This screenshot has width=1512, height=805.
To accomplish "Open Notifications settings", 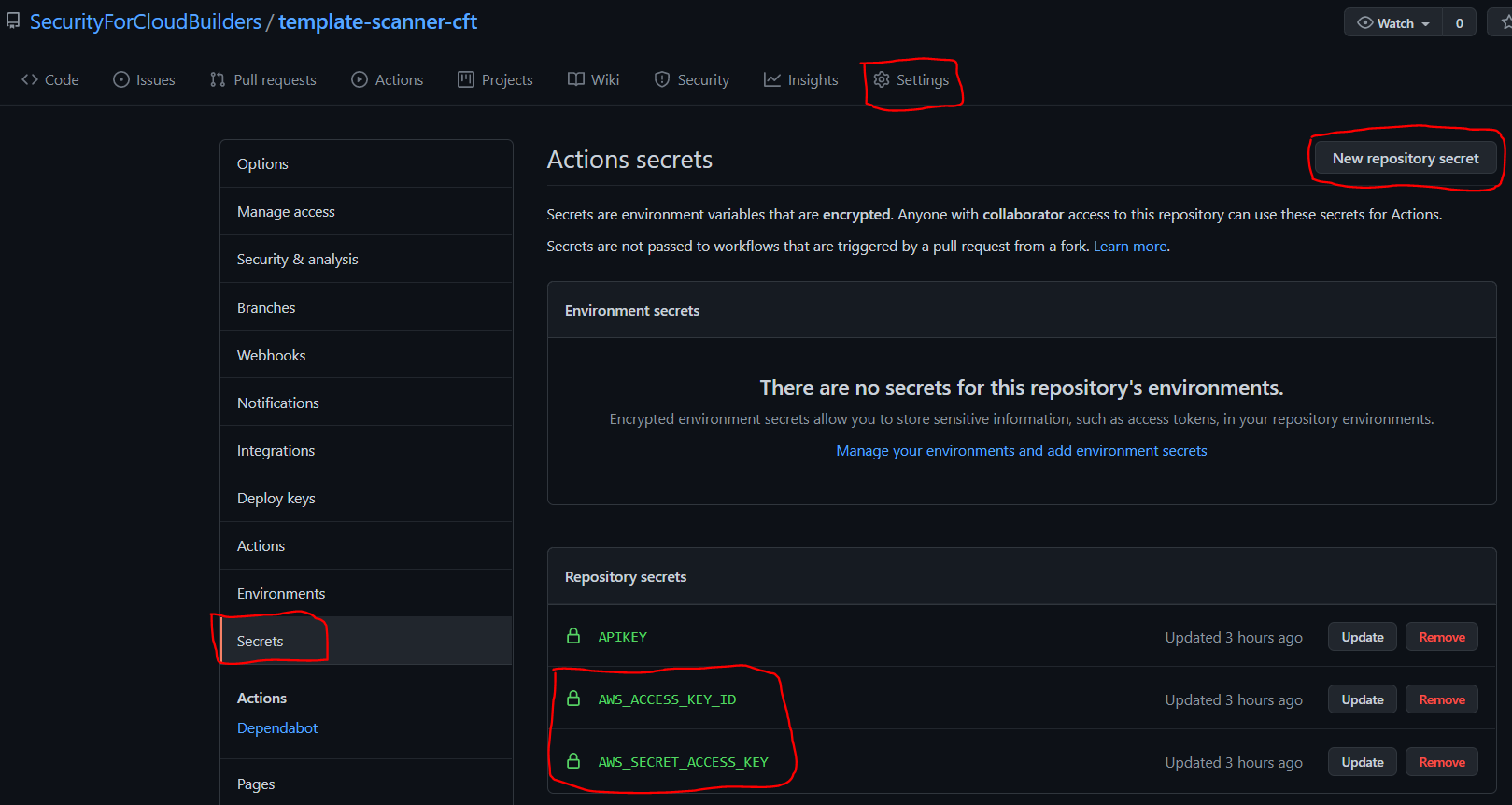I will tap(366, 402).
